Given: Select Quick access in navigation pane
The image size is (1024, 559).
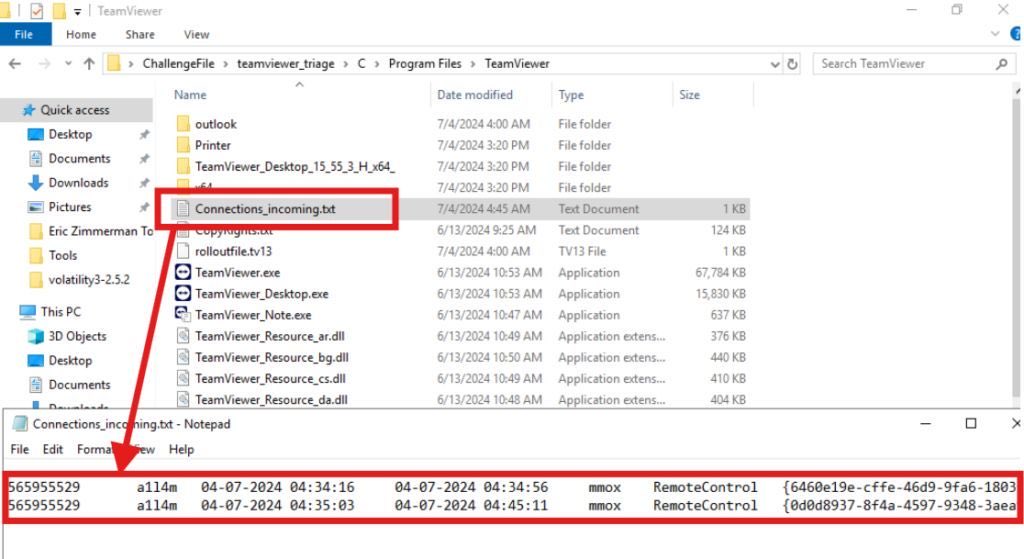Looking at the screenshot, I should 75,110.
